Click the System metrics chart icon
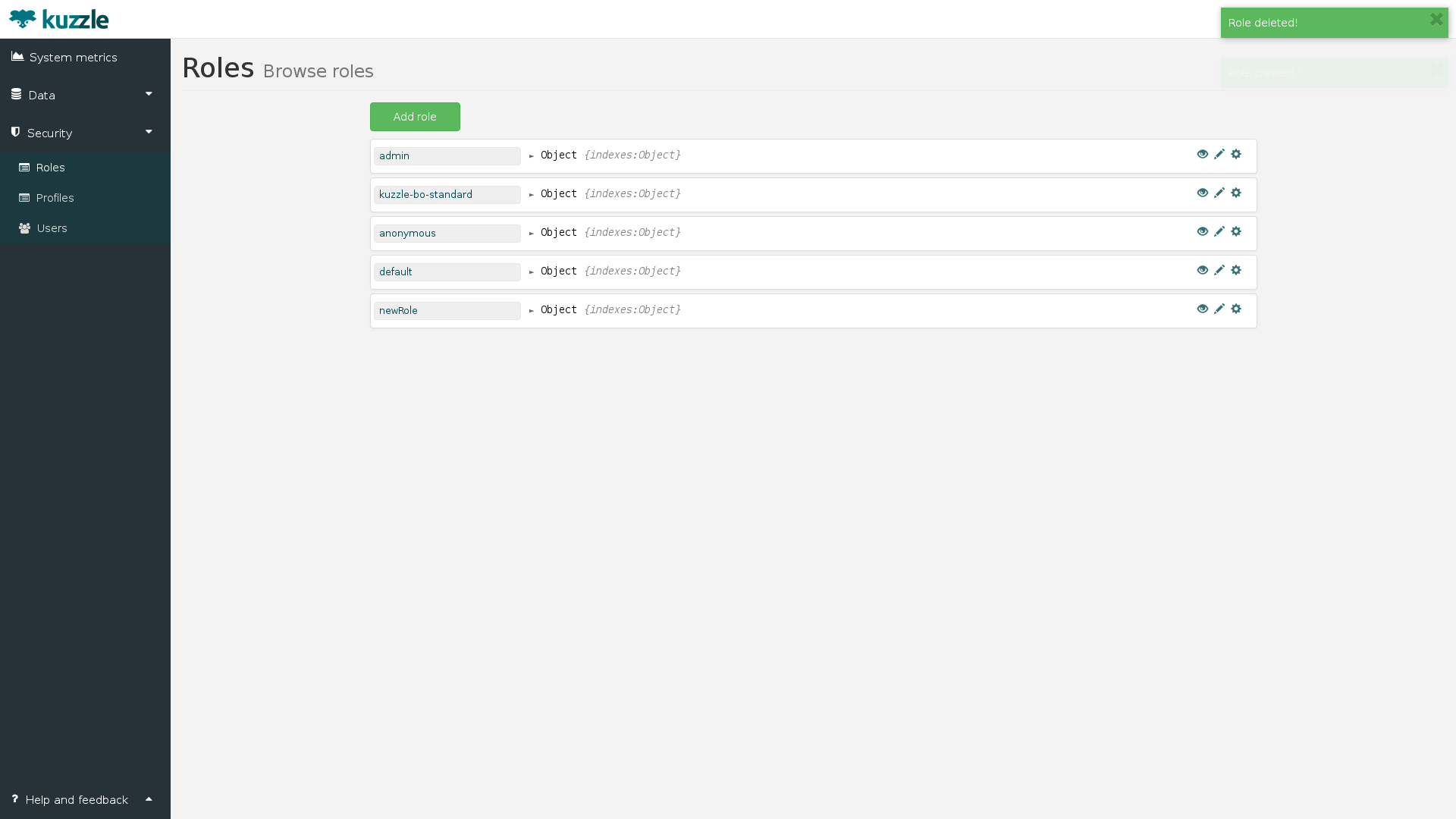This screenshot has height=819, width=1456. pyautogui.click(x=17, y=57)
